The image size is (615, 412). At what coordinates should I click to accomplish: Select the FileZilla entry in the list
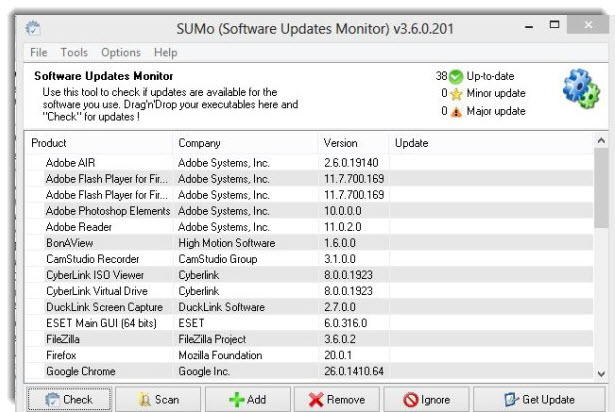coord(309,339)
